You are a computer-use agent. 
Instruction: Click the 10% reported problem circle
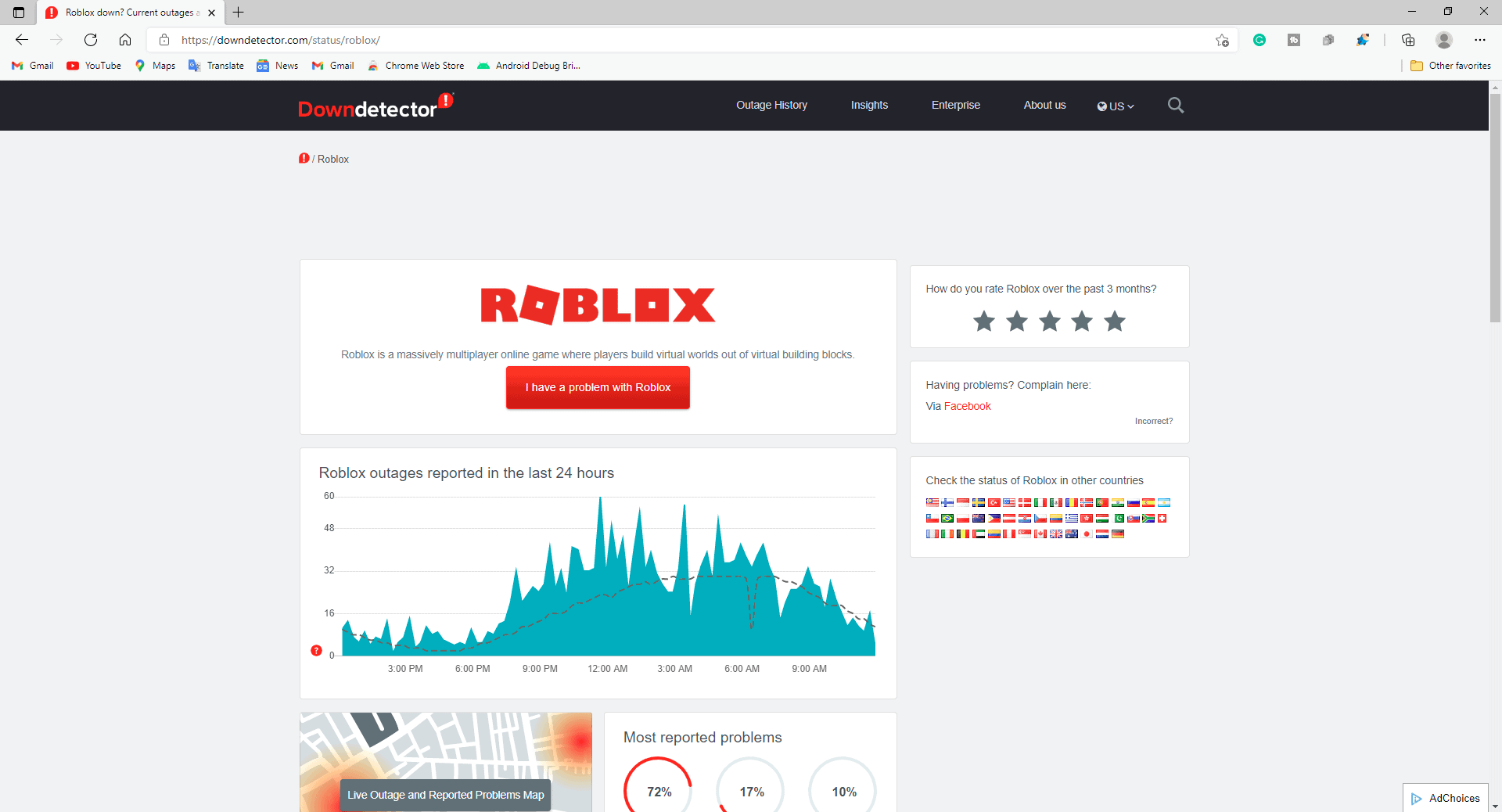[843, 785]
